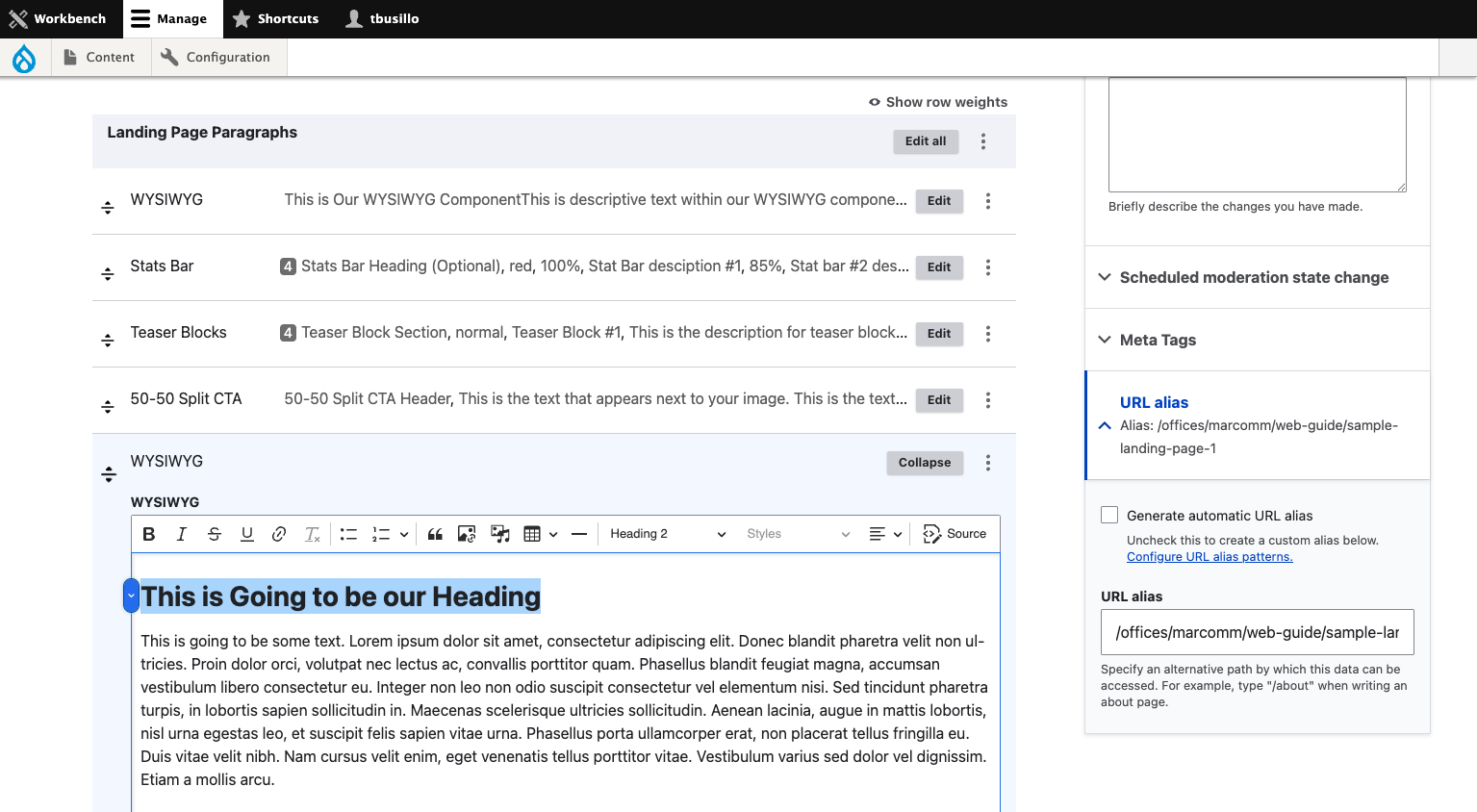Insert a horizontal line
The width and height of the screenshot is (1477, 812).
tap(579, 534)
